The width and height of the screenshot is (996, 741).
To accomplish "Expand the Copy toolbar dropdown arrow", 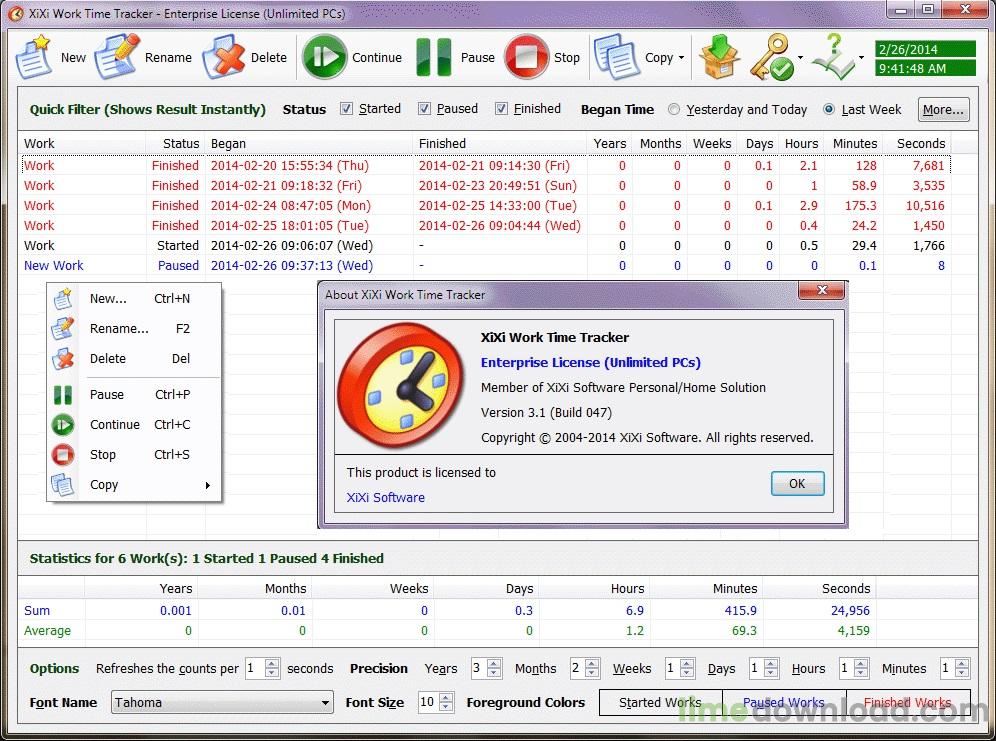I will (682, 58).
